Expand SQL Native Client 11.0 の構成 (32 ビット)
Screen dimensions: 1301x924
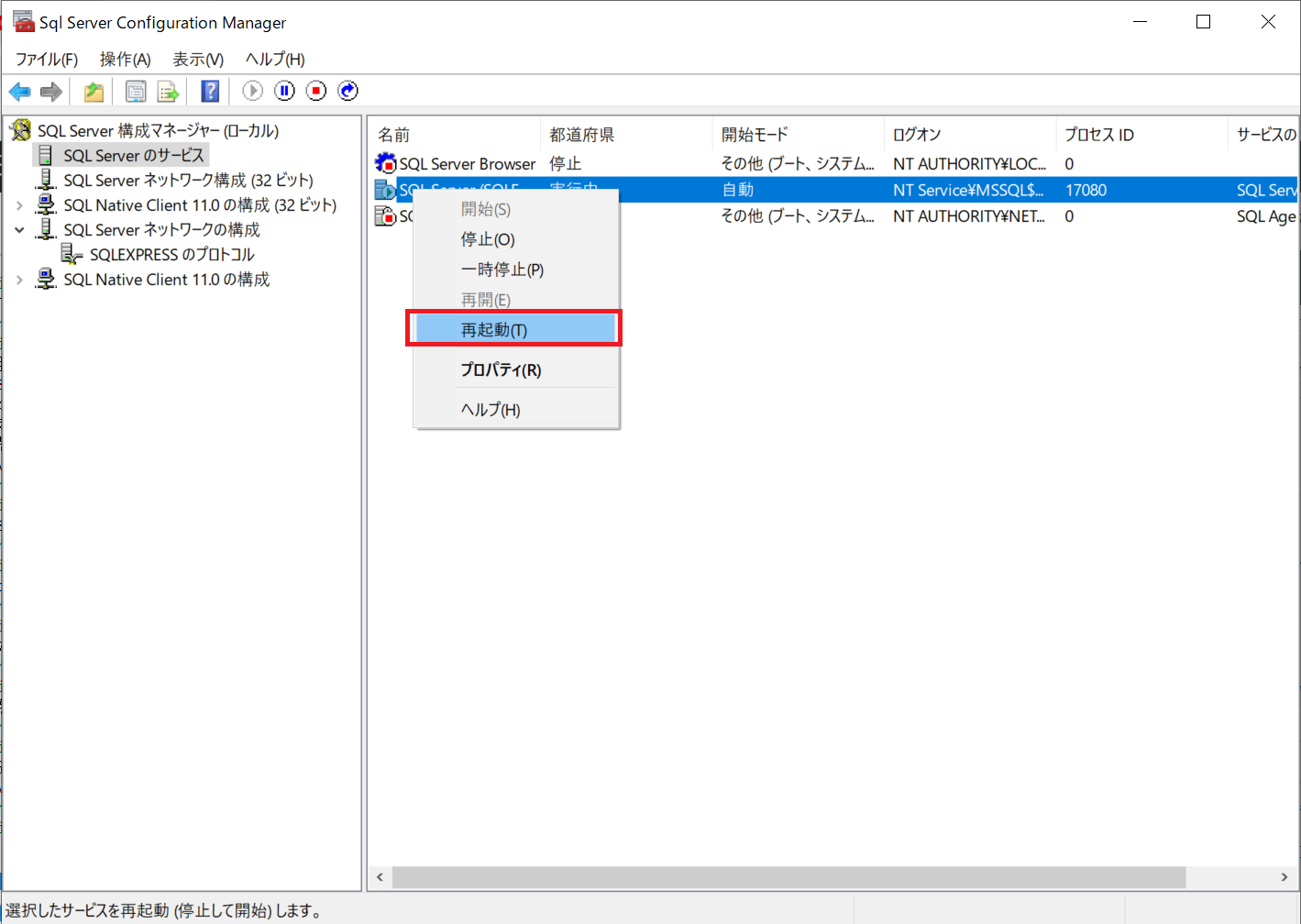(x=19, y=205)
